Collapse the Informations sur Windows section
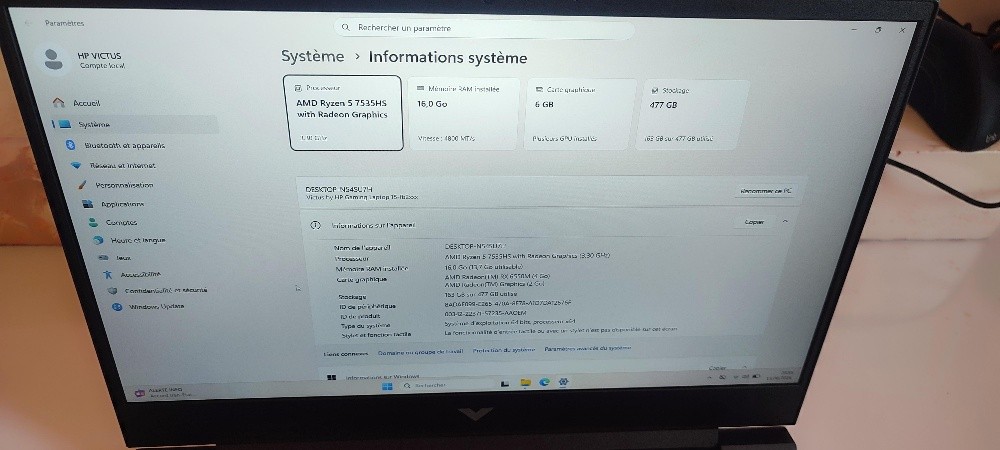The height and width of the screenshot is (450, 1000). click(x=744, y=368)
